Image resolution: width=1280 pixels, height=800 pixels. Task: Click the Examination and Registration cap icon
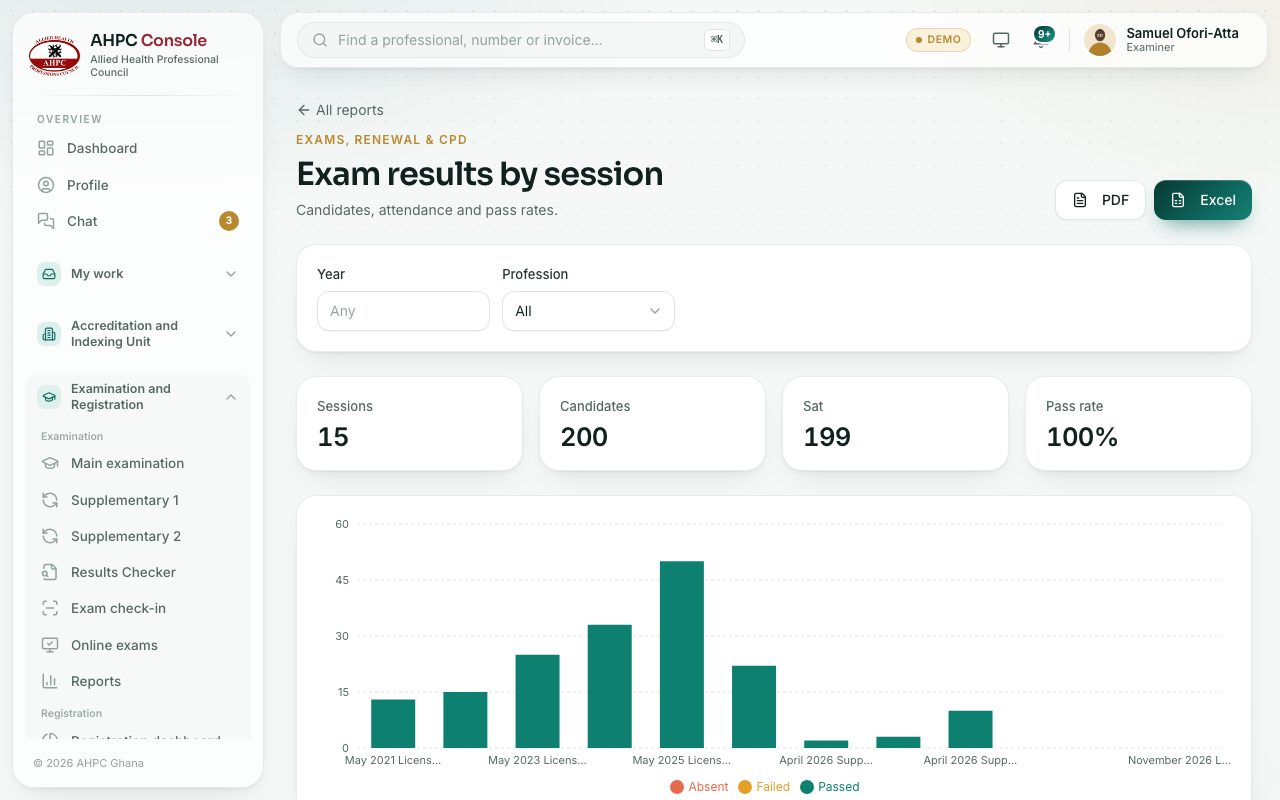[49, 397]
